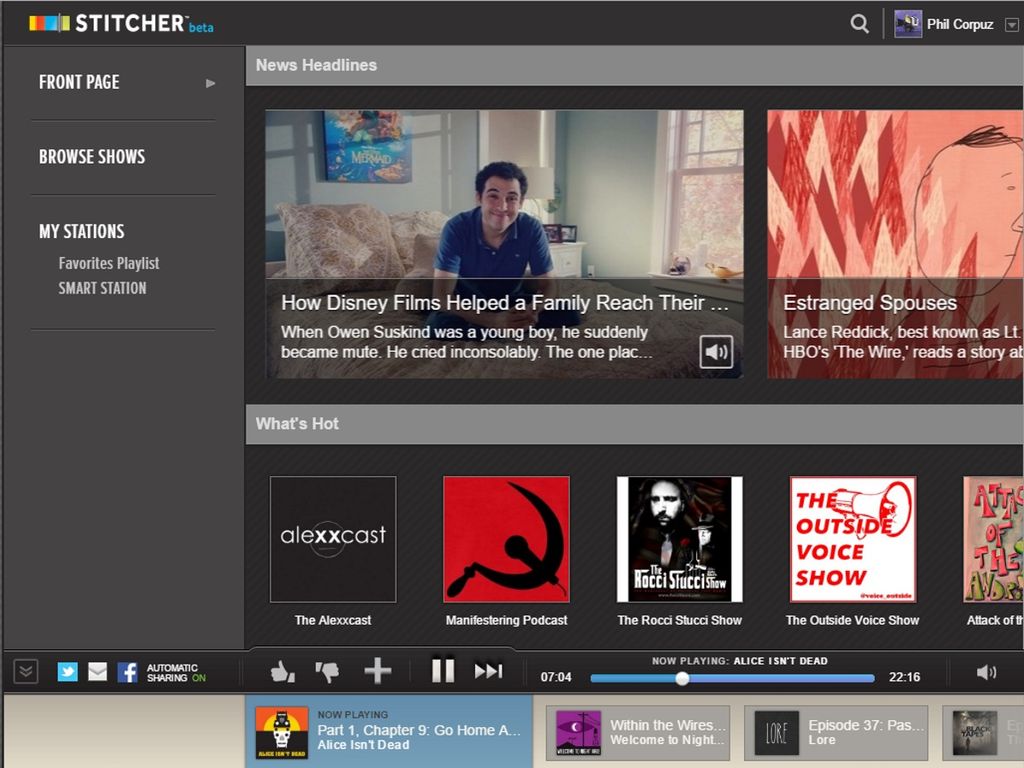Open Phil Corpuz username menu
1024x768 pixels.
tap(960, 25)
